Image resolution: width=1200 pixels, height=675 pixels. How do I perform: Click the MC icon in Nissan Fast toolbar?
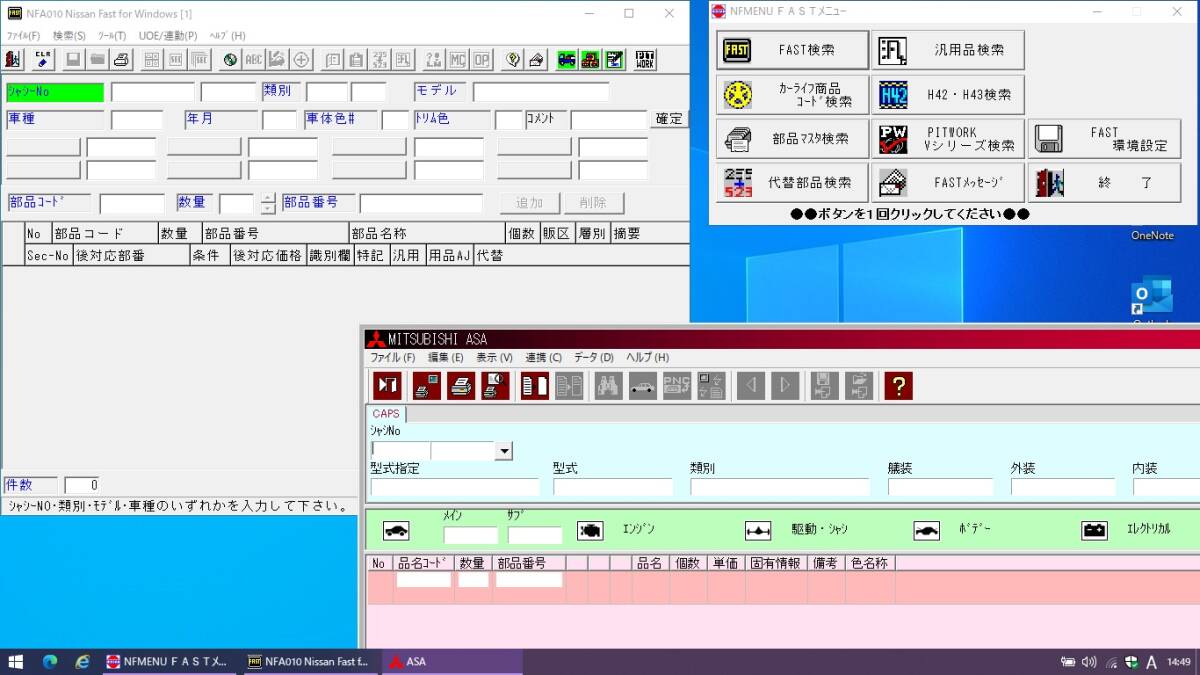point(458,59)
